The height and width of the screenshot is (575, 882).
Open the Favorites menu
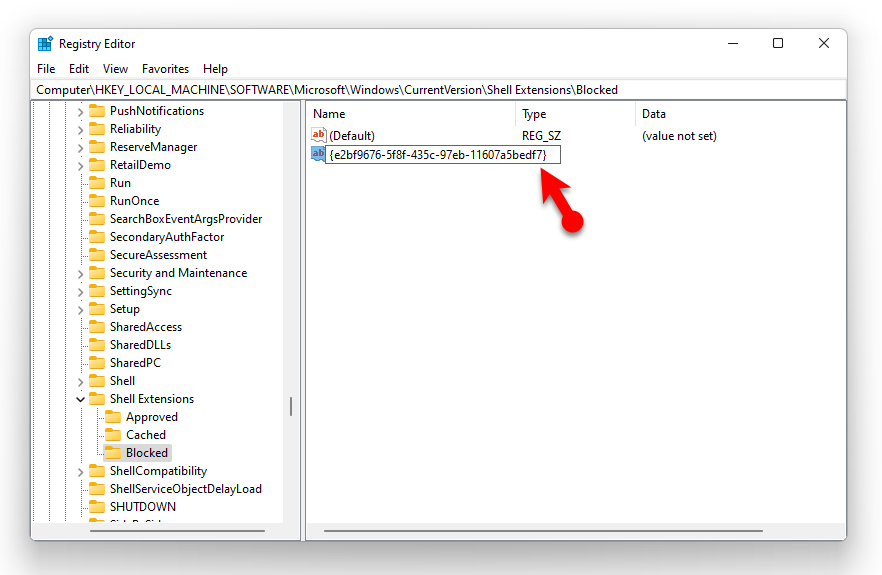pyautogui.click(x=165, y=69)
